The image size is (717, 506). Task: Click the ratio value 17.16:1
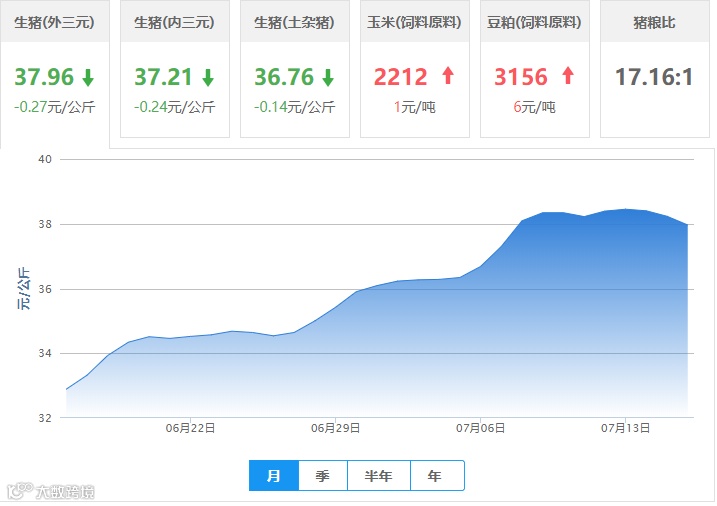click(x=654, y=77)
